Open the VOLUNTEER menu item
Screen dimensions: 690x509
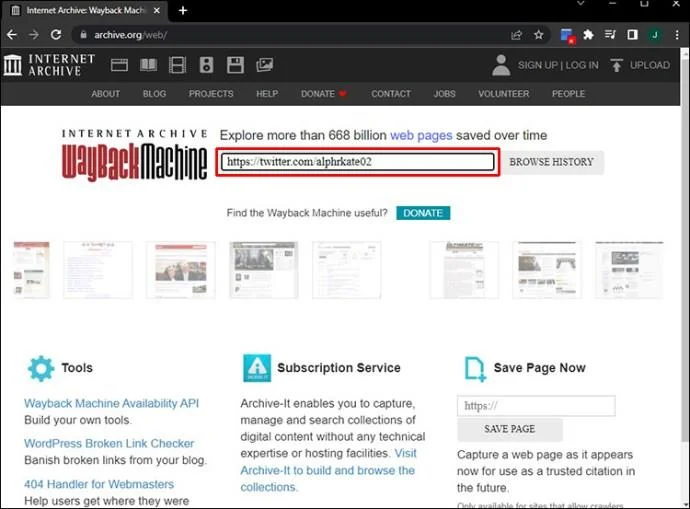504,94
